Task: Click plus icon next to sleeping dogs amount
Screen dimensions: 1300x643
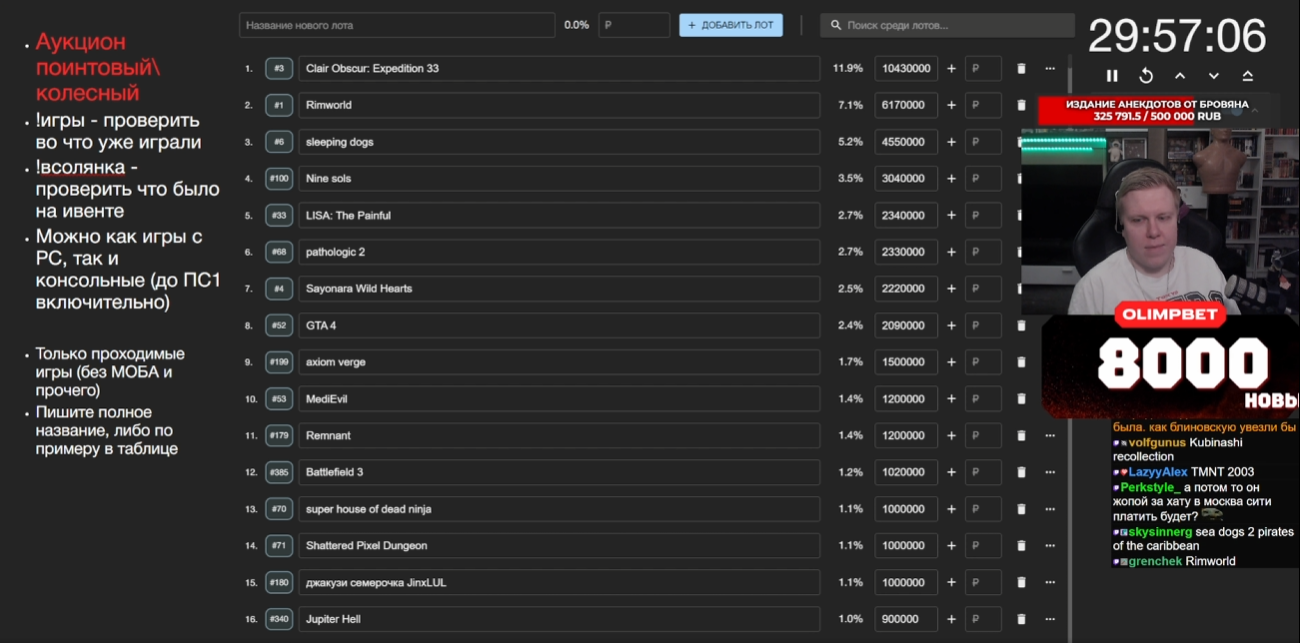Action: point(951,142)
